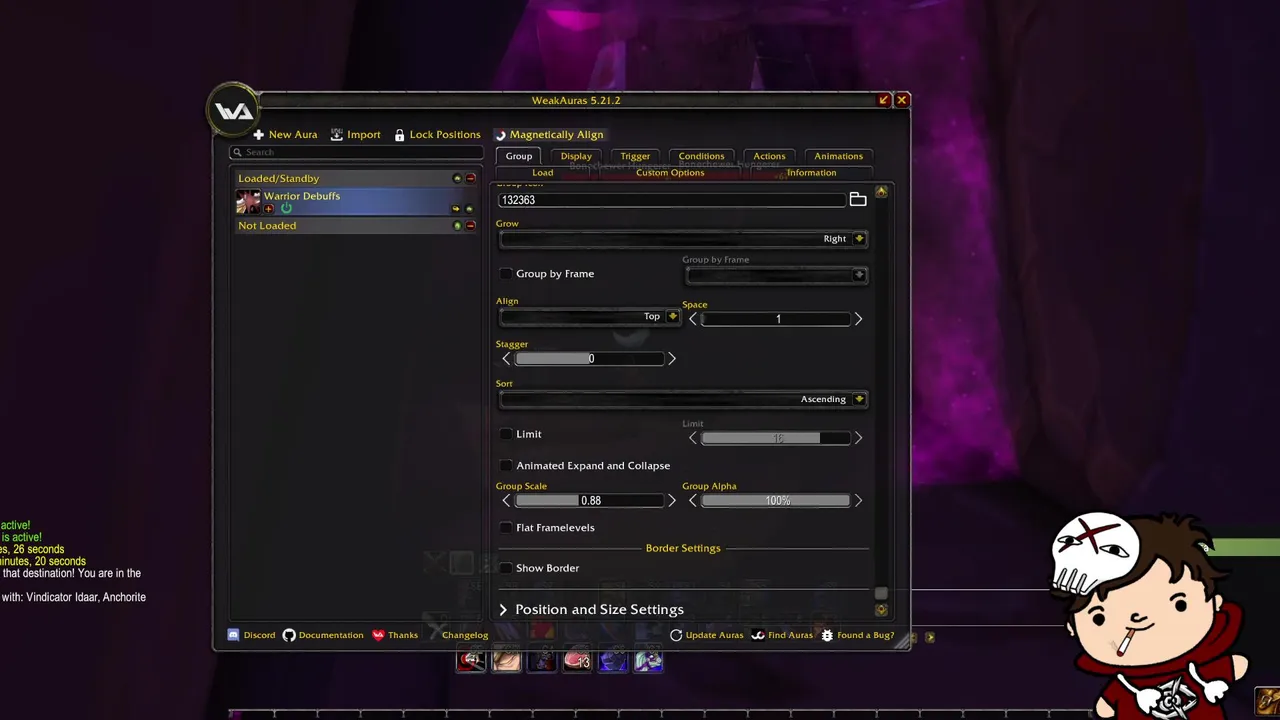This screenshot has height=720, width=1280.
Task: Select the Group tab
Action: (x=519, y=156)
